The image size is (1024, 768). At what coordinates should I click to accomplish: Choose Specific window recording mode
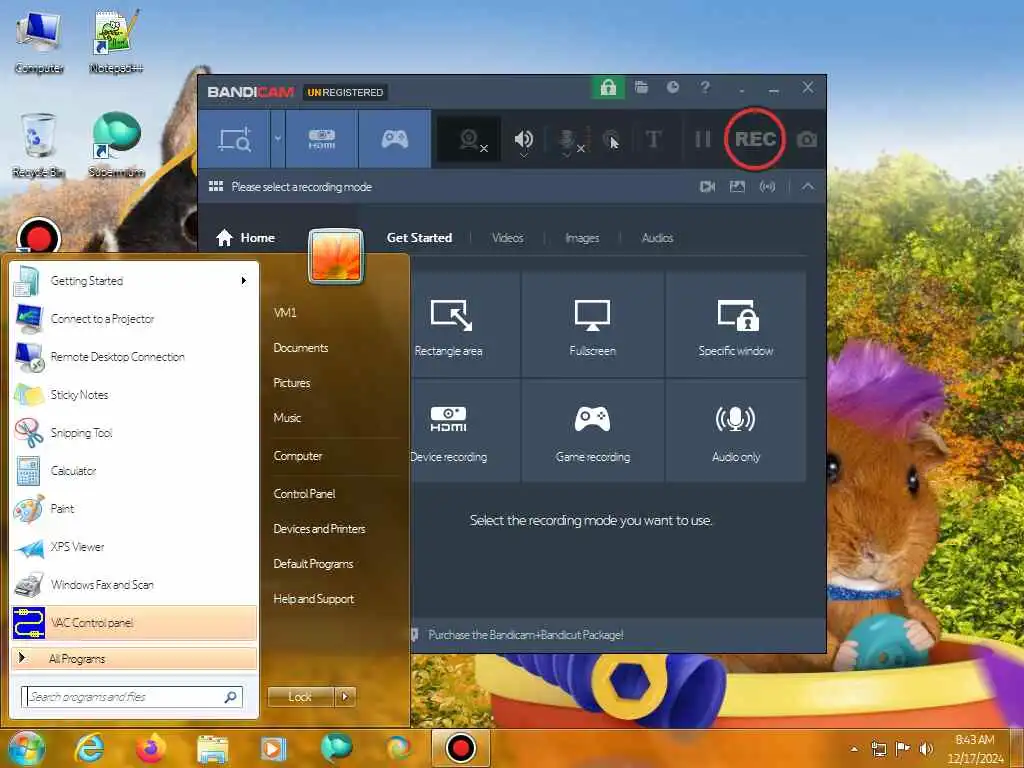pyautogui.click(x=735, y=325)
